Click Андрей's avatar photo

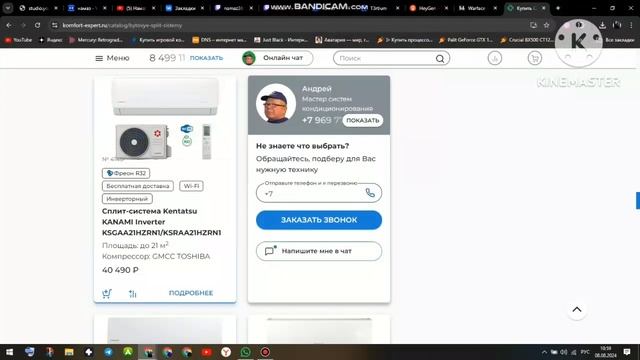[x=276, y=104]
